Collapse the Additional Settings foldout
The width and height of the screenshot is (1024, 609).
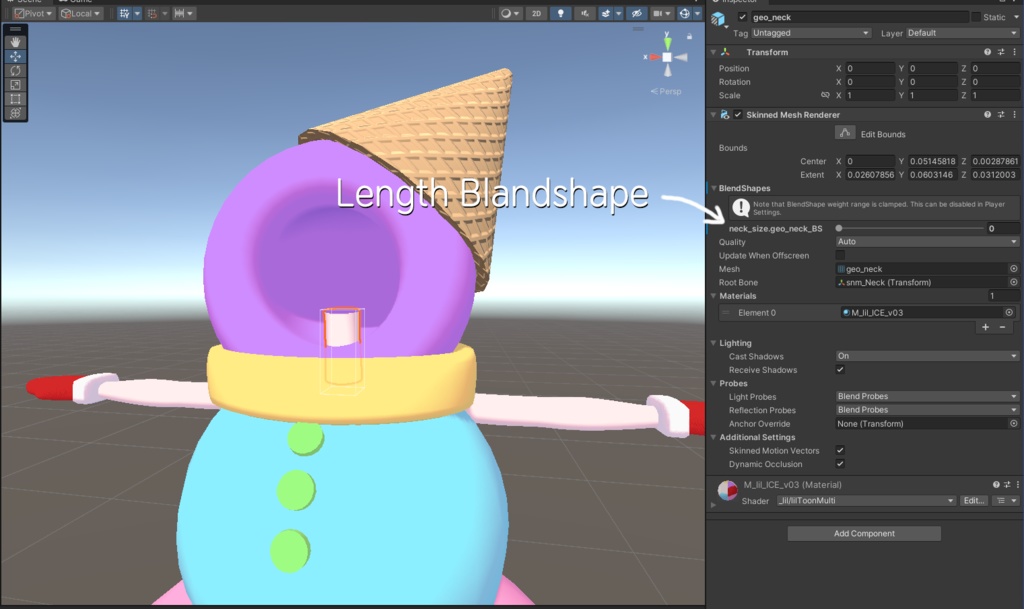point(714,437)
